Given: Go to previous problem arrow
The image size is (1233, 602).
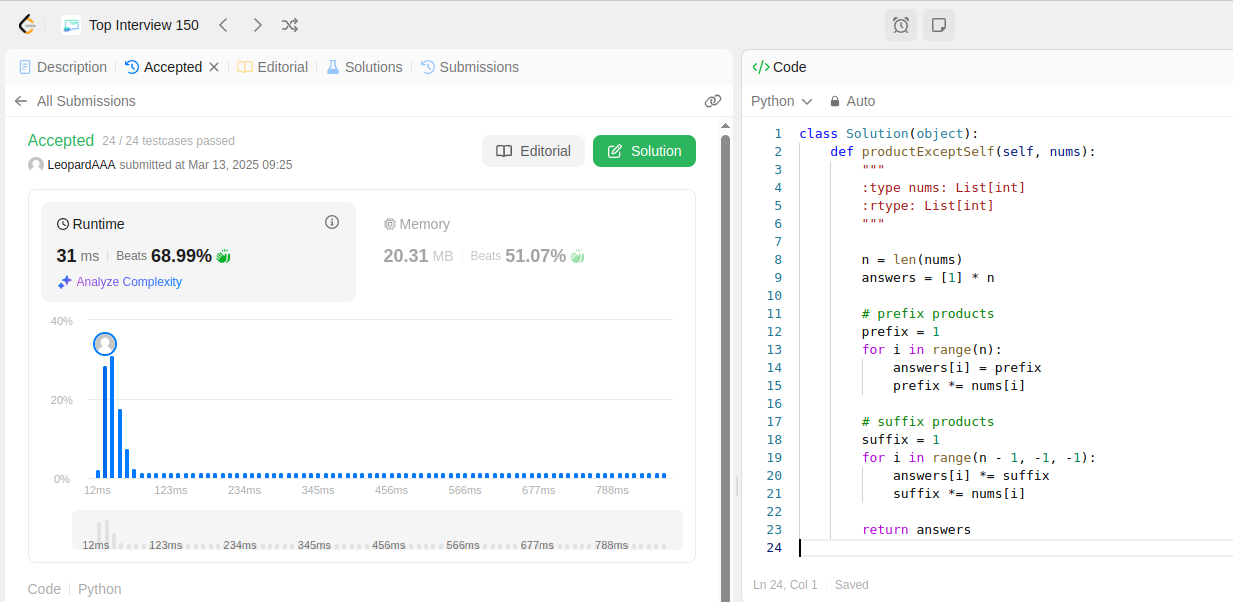Looking at the screenshot, I should click(224, 25).
